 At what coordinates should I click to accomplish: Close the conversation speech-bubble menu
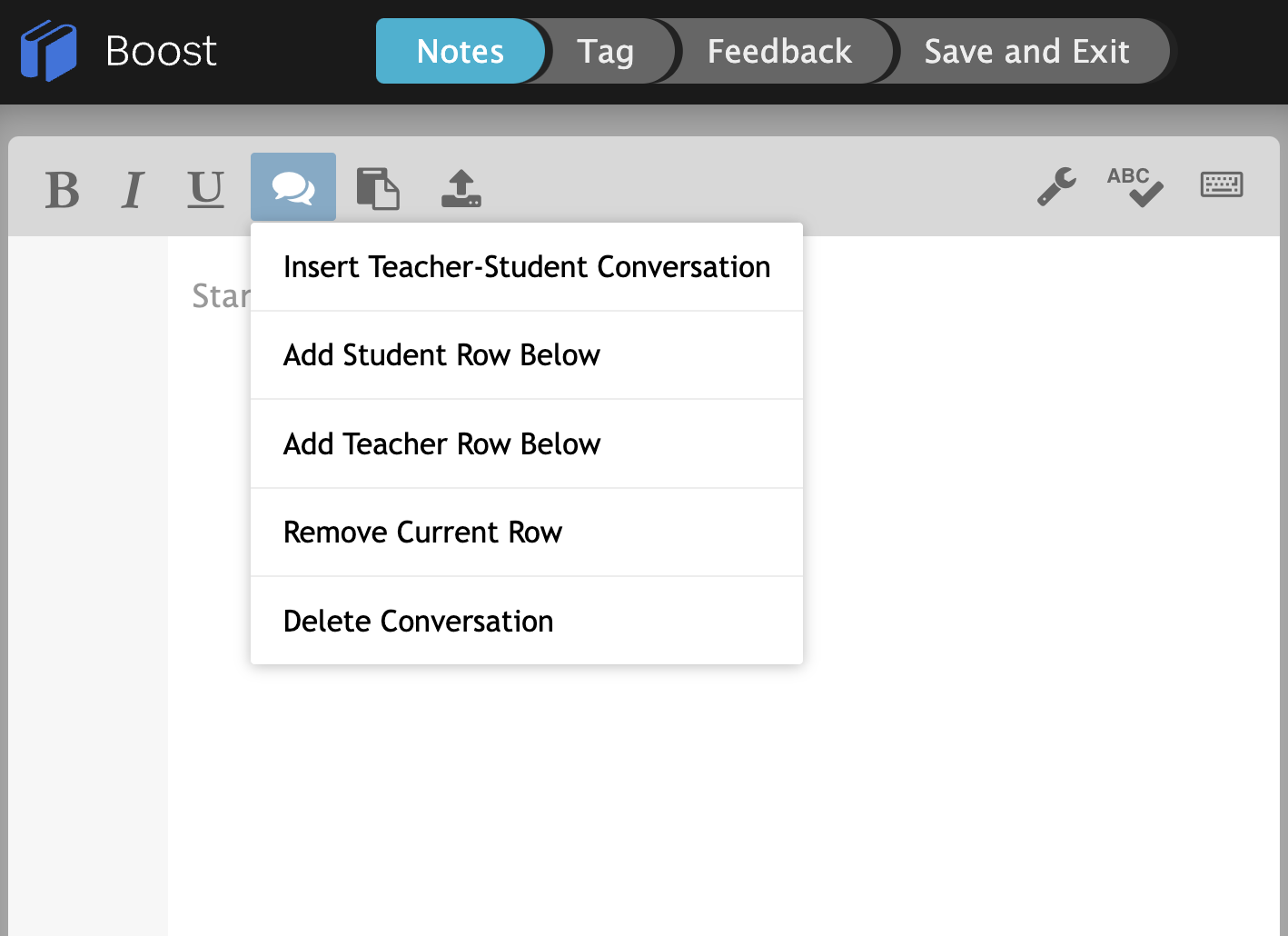coord(293,187)
